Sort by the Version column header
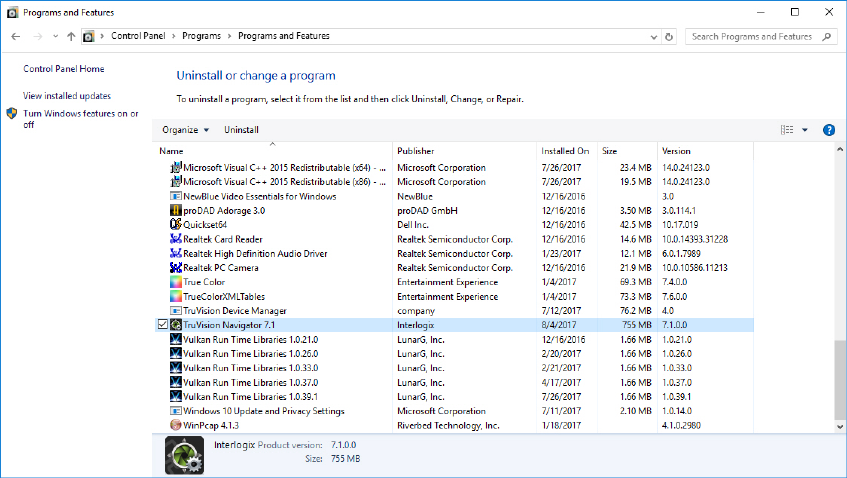847x478 pixels. click(x=676, y=151)
